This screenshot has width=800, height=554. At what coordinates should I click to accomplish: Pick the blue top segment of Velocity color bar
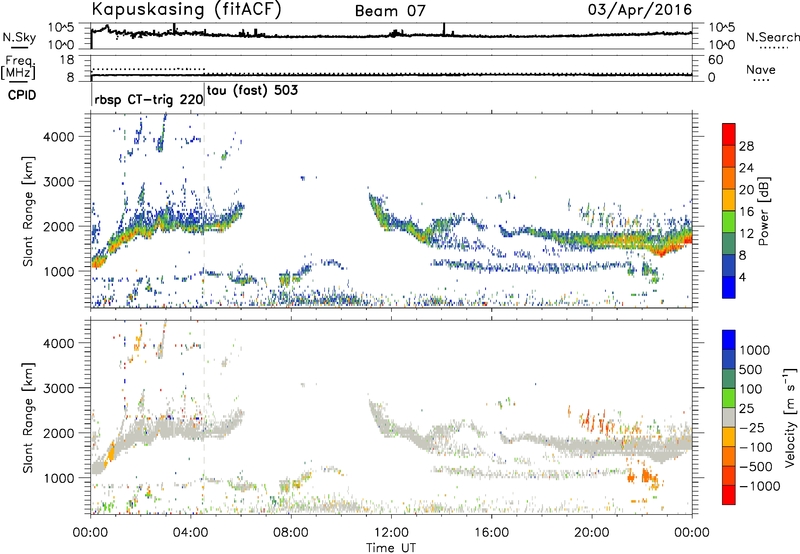[x=729, y=340]
